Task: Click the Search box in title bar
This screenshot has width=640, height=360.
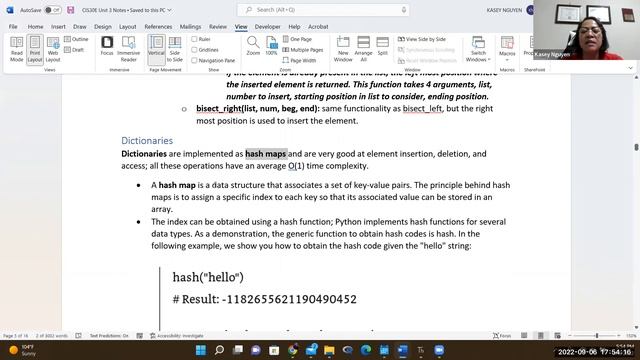Action: pos(323,10)
